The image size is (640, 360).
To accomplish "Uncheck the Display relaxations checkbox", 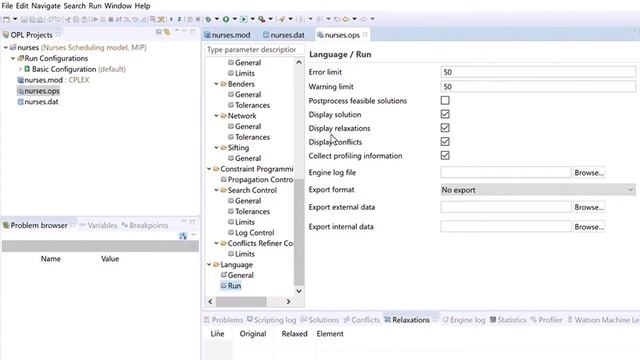I will 445,128.
